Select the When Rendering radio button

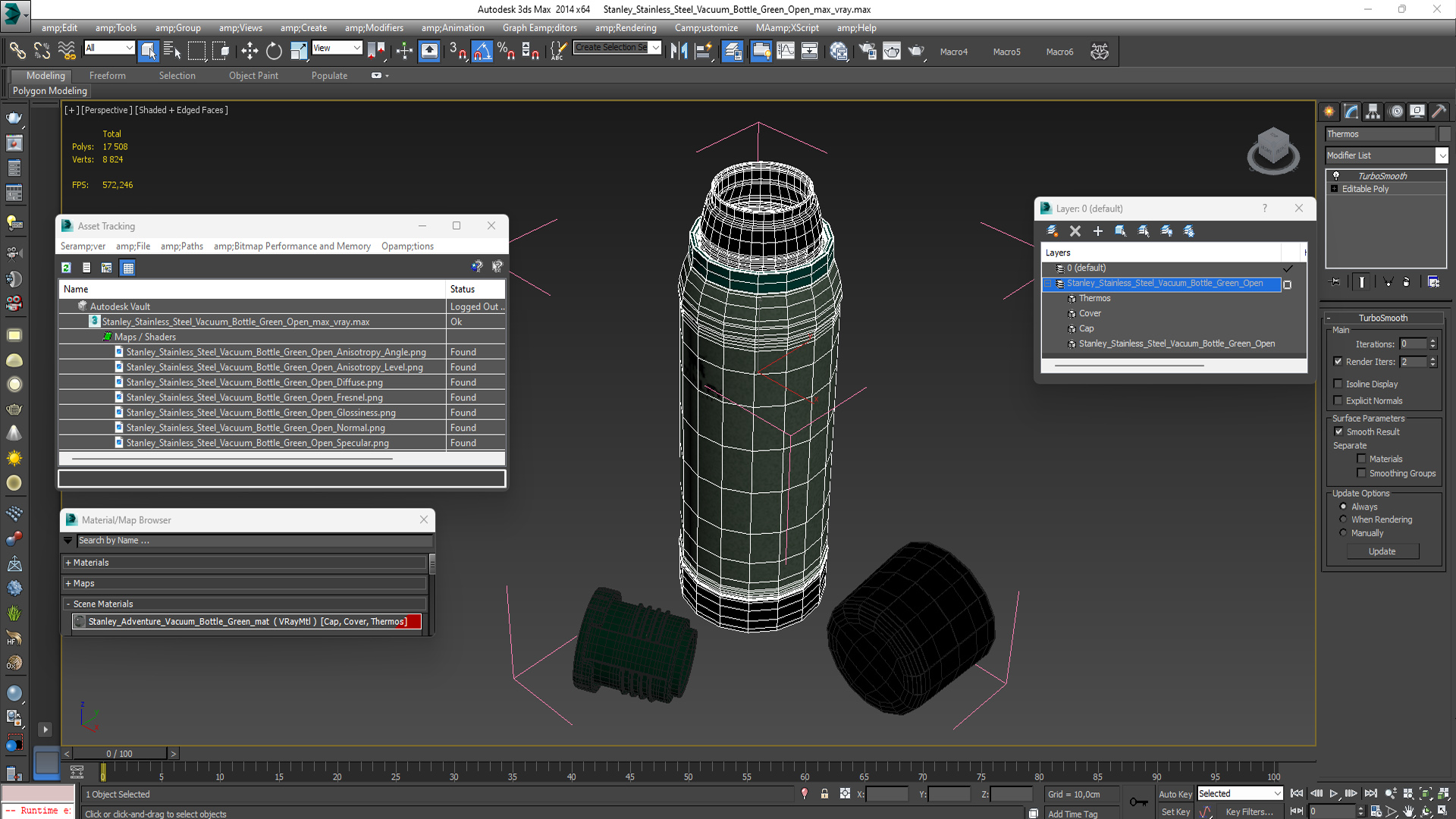click(1344, 519)
